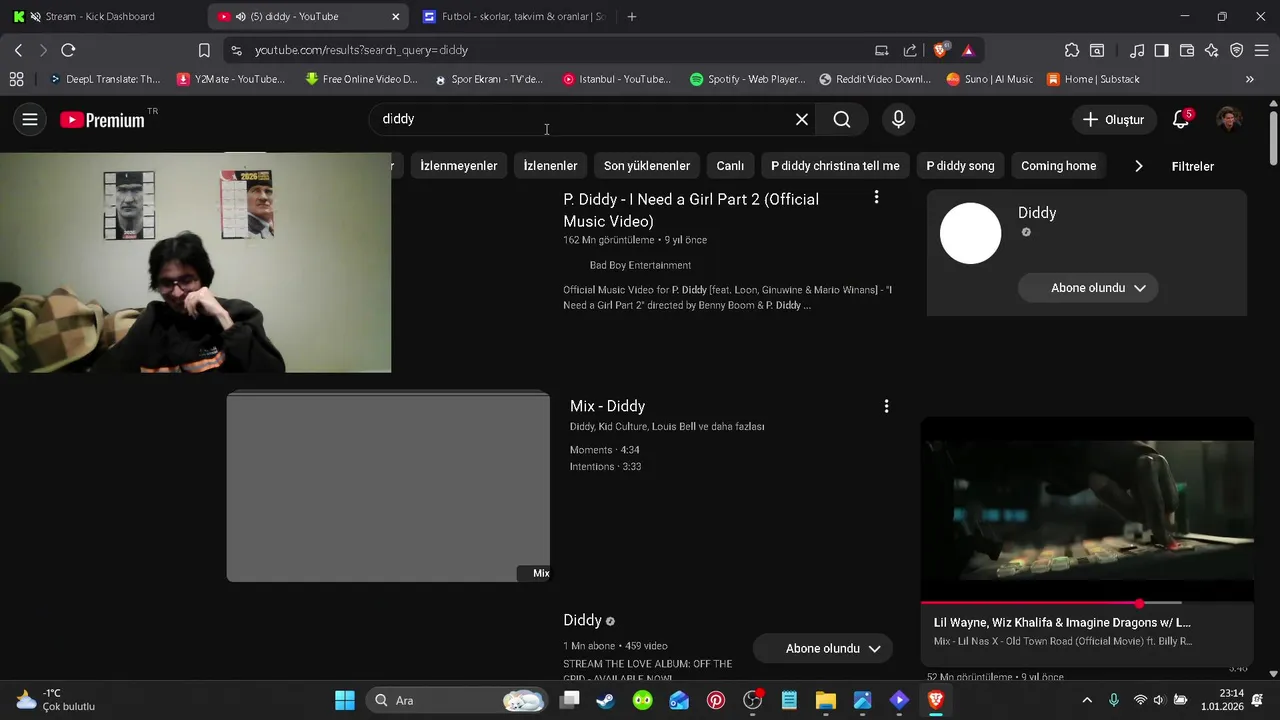Screen dimensions: 1280x720
Task: Open media control music note icon
Action: tap(1137, 50)
